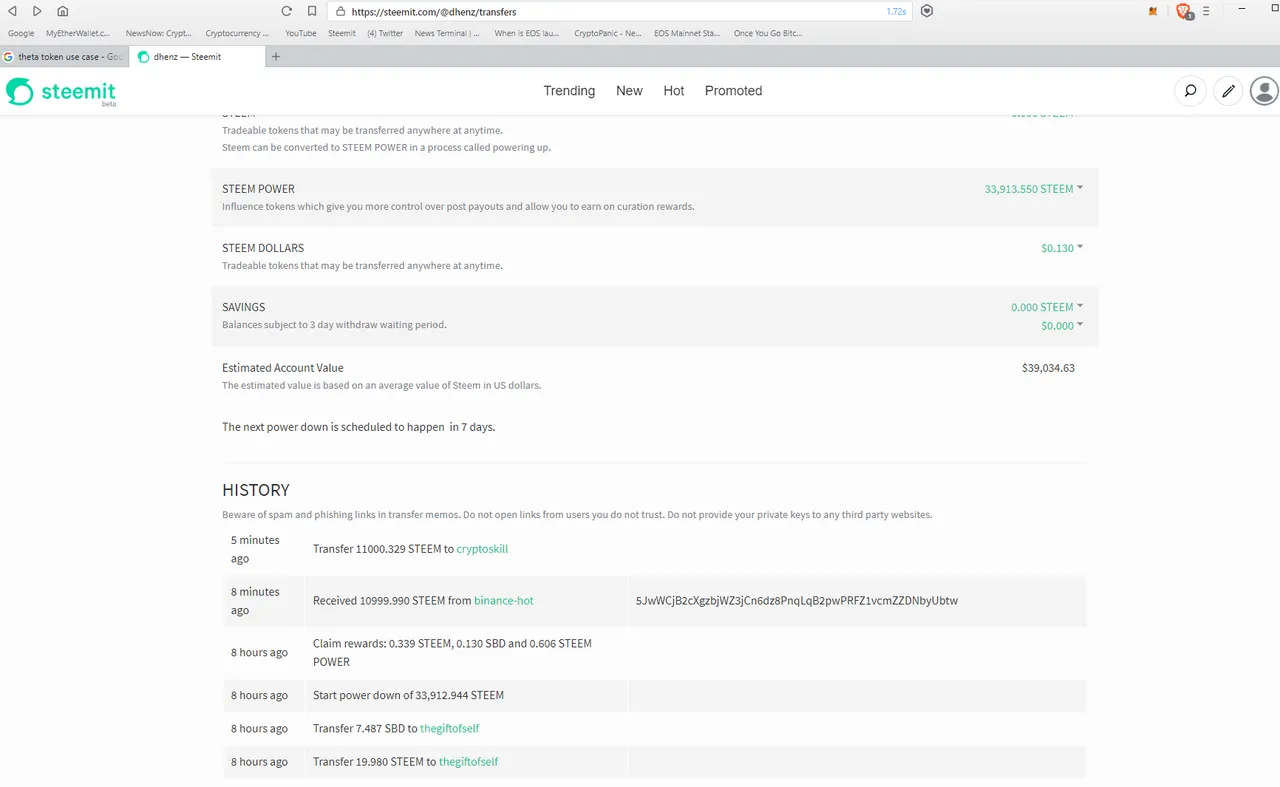Viewport: 1280px width, 787px height.
Task: Open the Trending feed
Action: (x=569, y=91)
